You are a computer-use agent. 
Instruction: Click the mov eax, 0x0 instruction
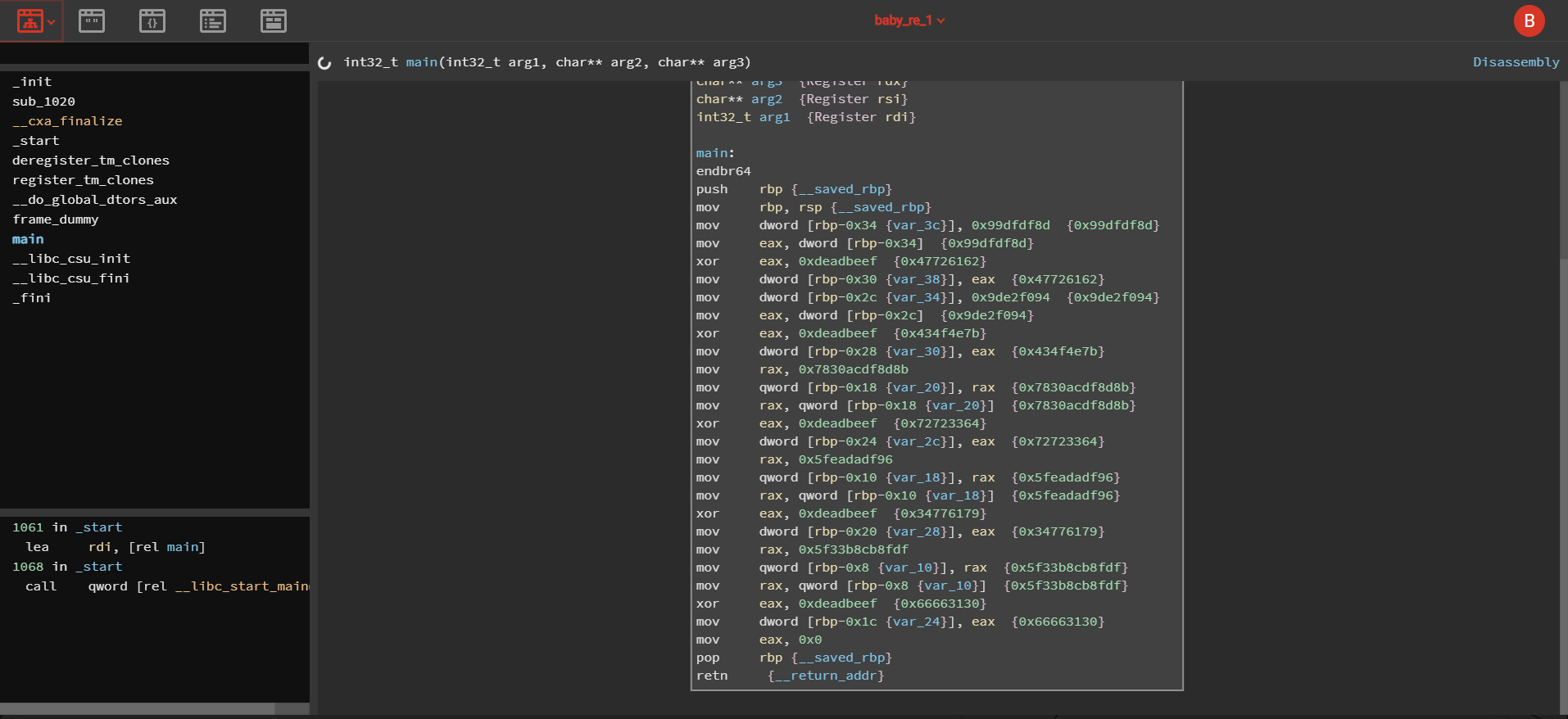click(759, 640)
